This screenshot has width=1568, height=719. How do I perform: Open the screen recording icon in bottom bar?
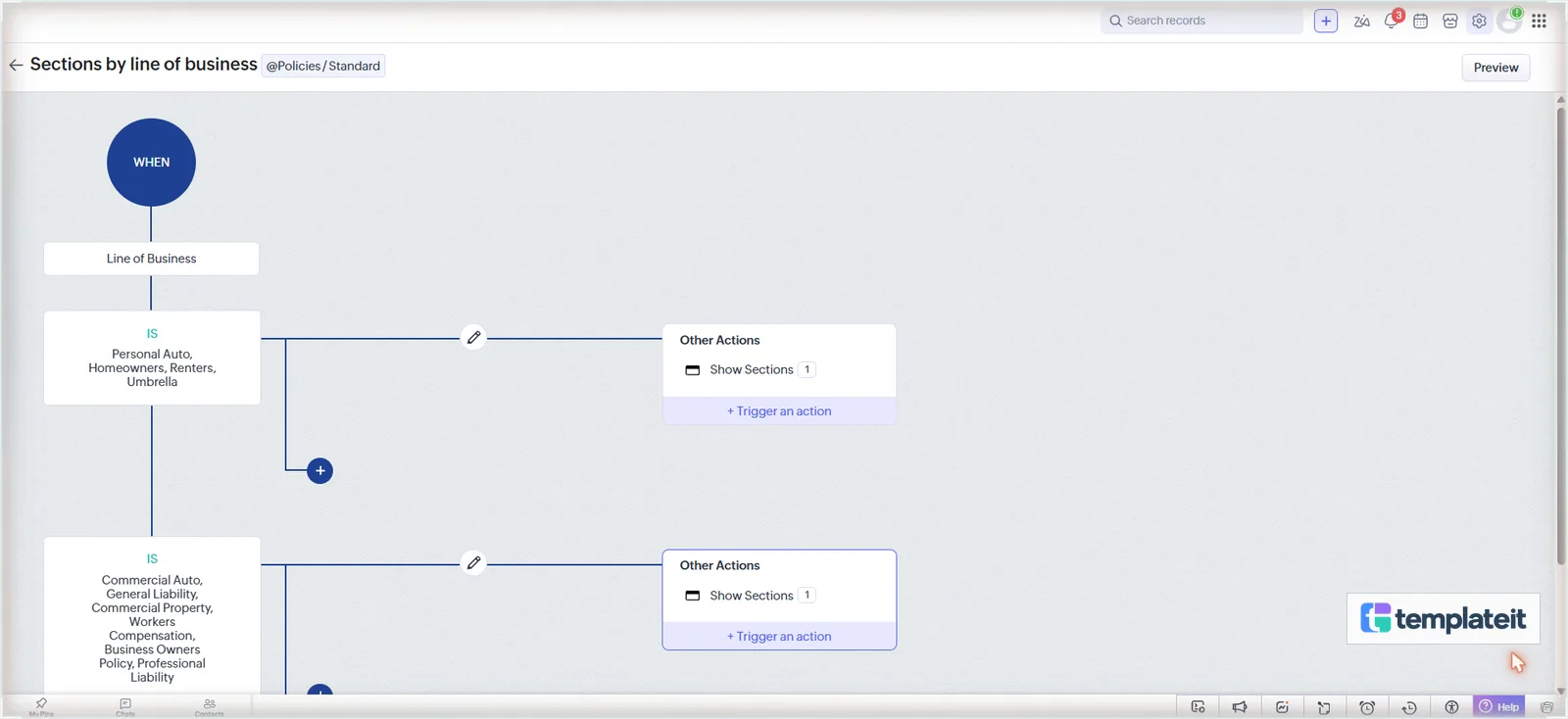click(x=1198, y=707)
